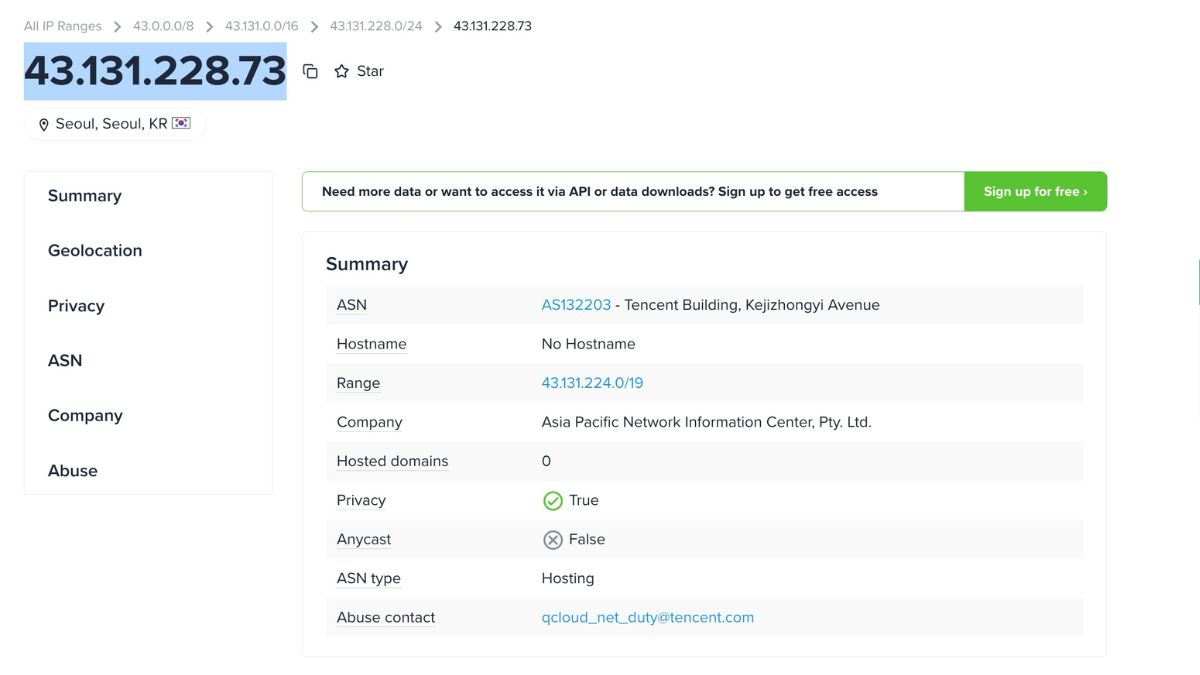The width and height of the screenshot is (1200, 675).
Task: Click the green Privacy True checkmark
Action: 552,501
